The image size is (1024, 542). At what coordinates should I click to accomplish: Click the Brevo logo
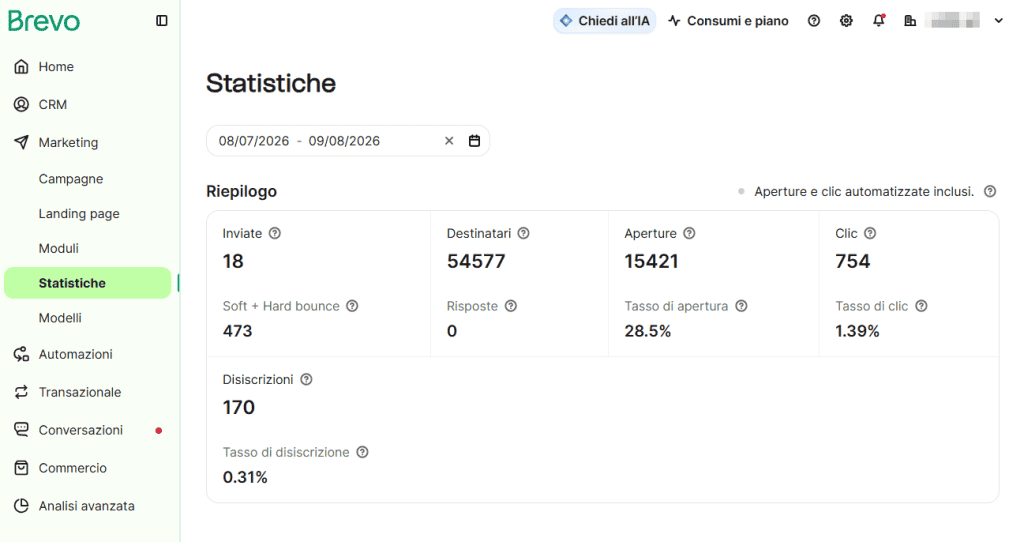point(44,21)
